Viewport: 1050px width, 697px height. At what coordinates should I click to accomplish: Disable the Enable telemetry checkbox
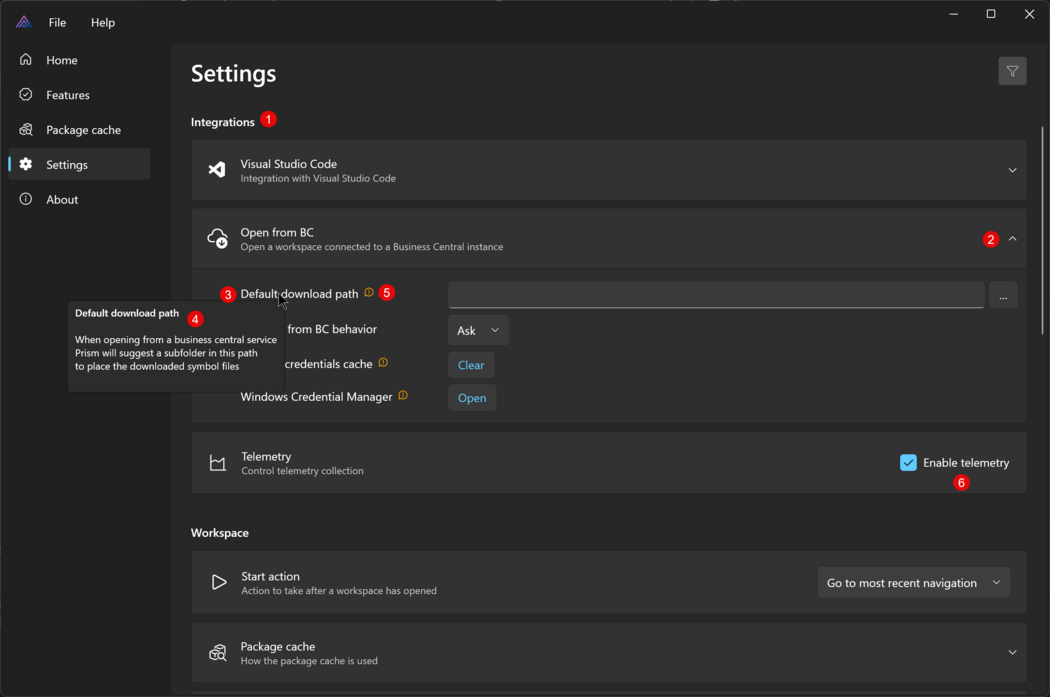click(x=908, y=462)
